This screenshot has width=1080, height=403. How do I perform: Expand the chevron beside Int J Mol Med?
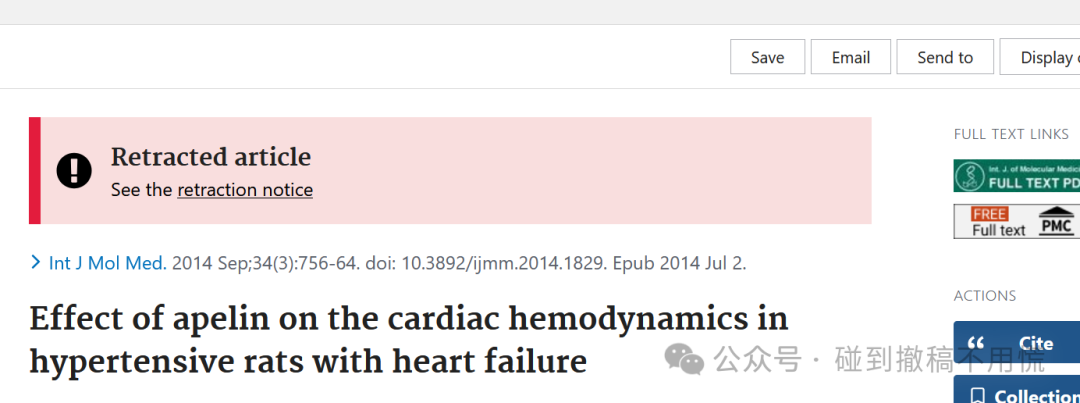pos(36,262)
